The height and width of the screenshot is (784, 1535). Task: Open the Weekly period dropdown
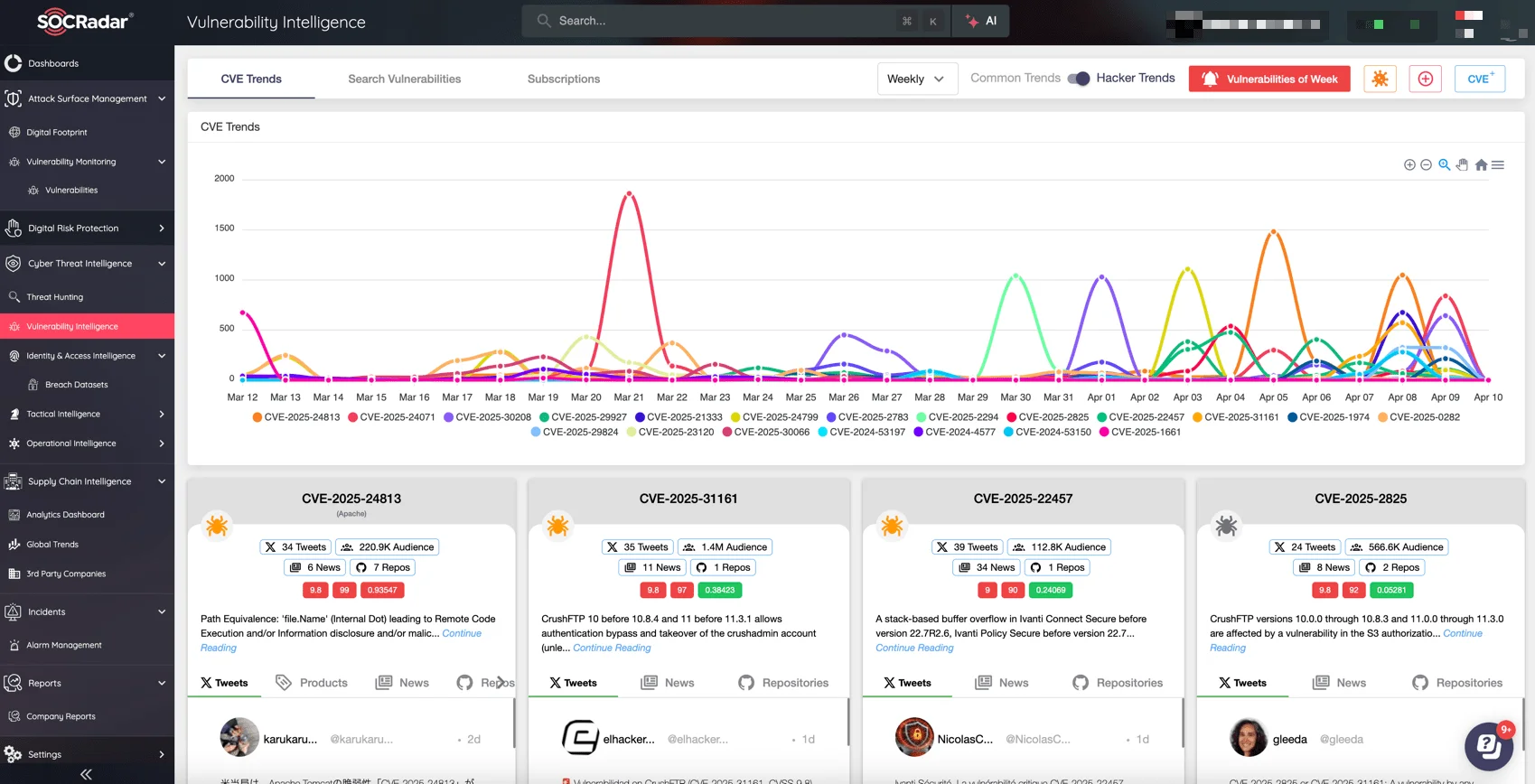click(x=917, y=79)
